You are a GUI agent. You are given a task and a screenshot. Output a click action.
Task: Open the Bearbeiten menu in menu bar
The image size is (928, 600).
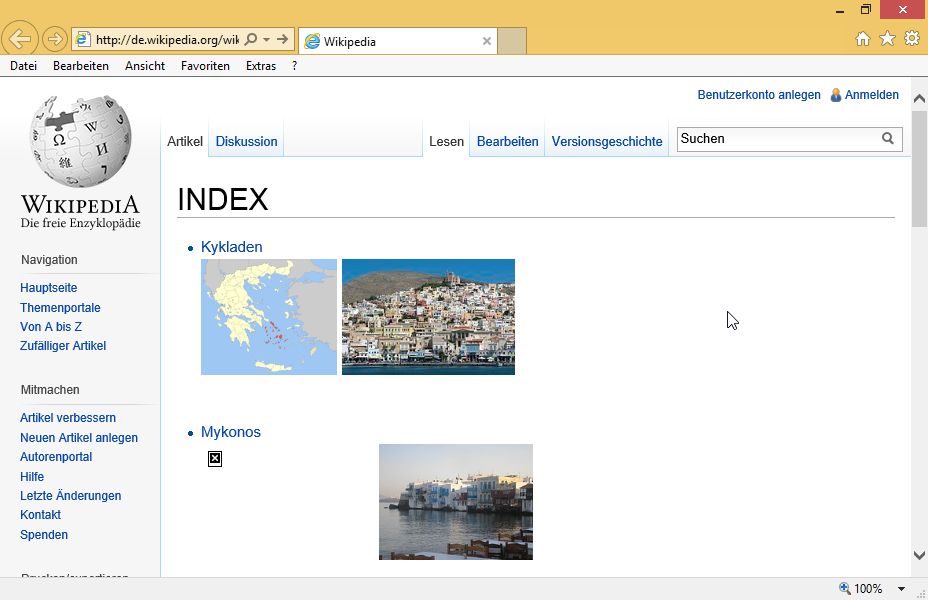pyautogui.click(x=81, y=66)
